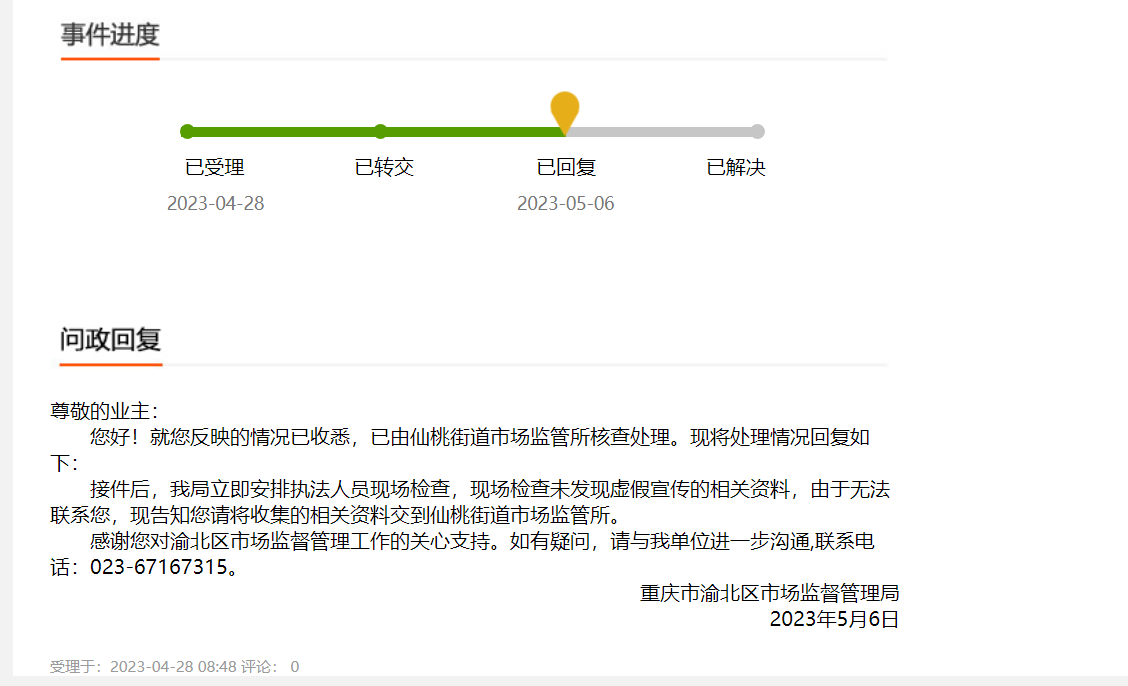The image size is (1128, 686).
Task: Click the reply date 2023年5月6日
Action: click(x=834, y=619)
